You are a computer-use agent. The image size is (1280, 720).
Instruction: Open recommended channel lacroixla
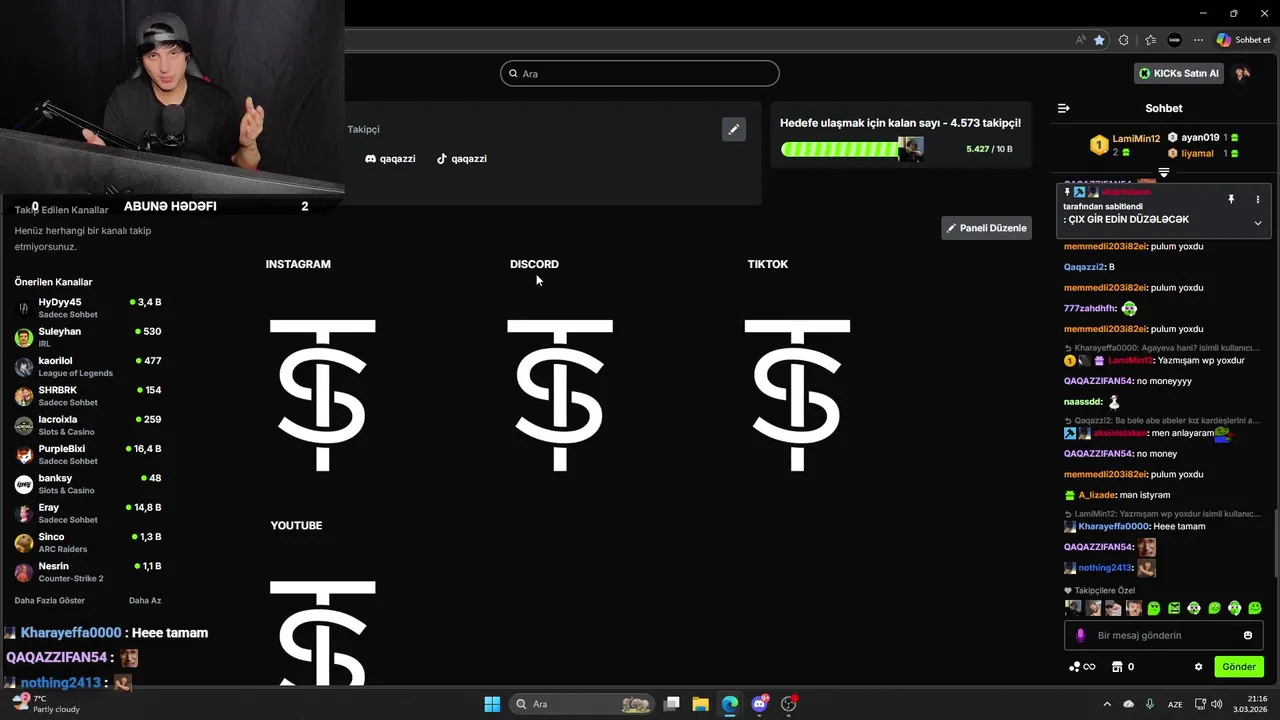(88, 425)
